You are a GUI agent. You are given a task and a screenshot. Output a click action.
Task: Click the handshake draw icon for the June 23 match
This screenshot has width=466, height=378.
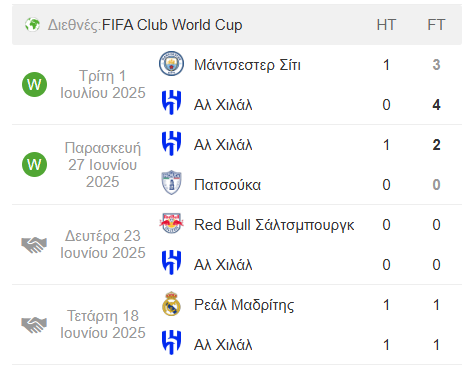34,245
